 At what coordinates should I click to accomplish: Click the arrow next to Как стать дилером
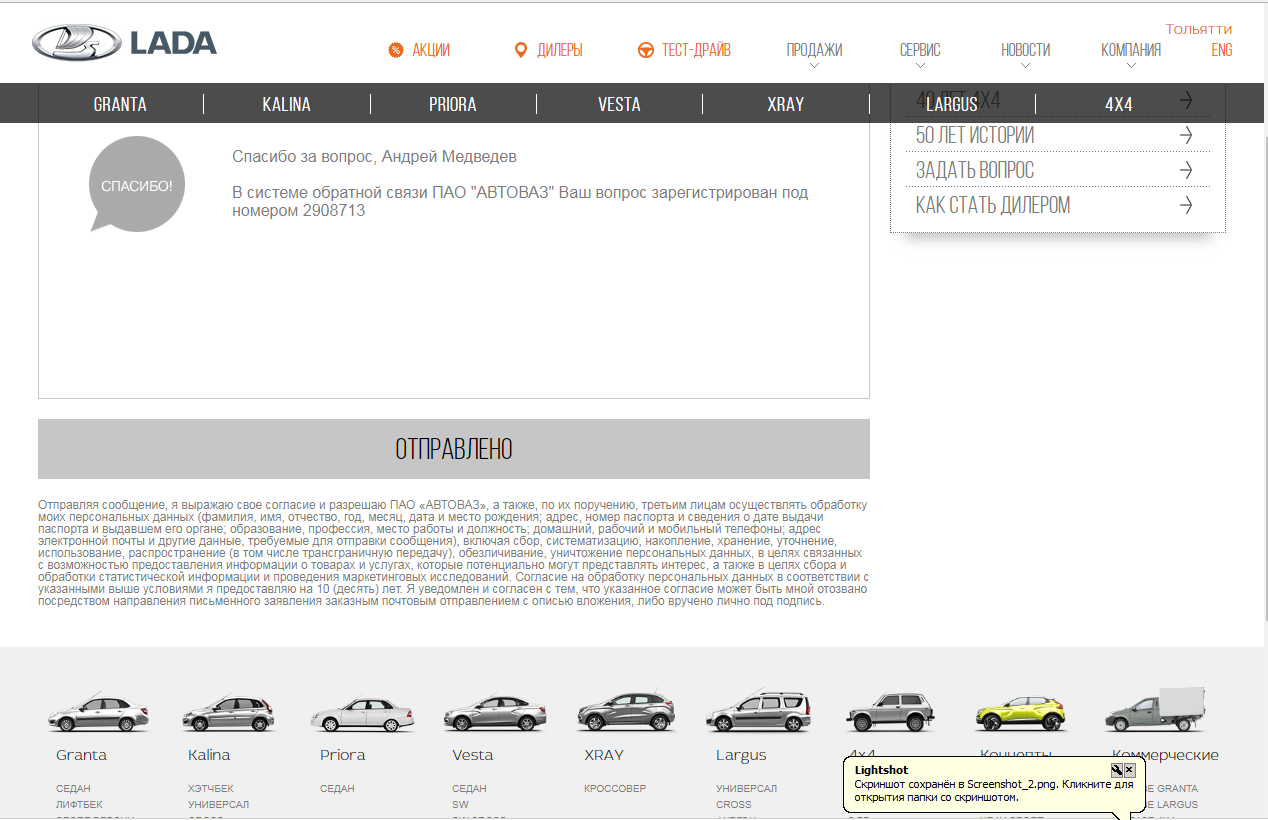1186,205
